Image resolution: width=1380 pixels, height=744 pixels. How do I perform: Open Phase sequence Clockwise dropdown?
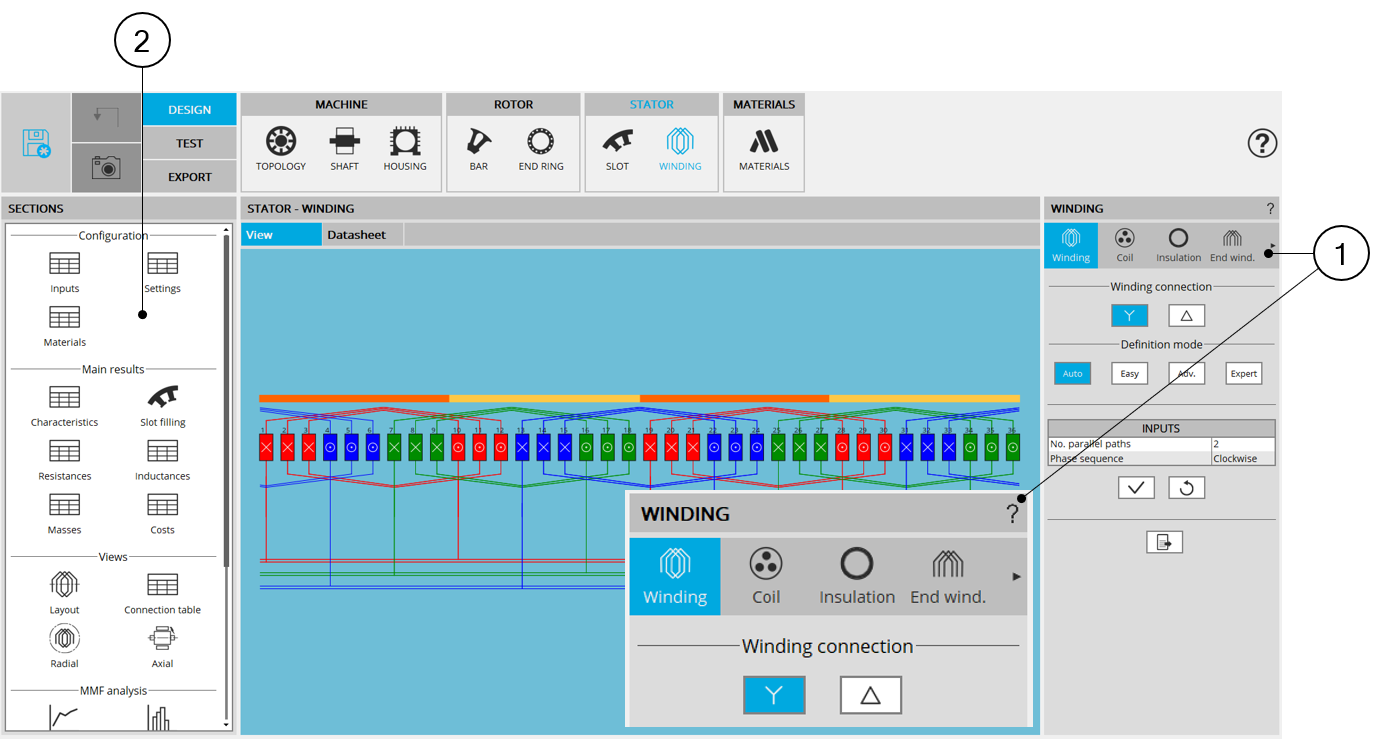click(1242, 459)
